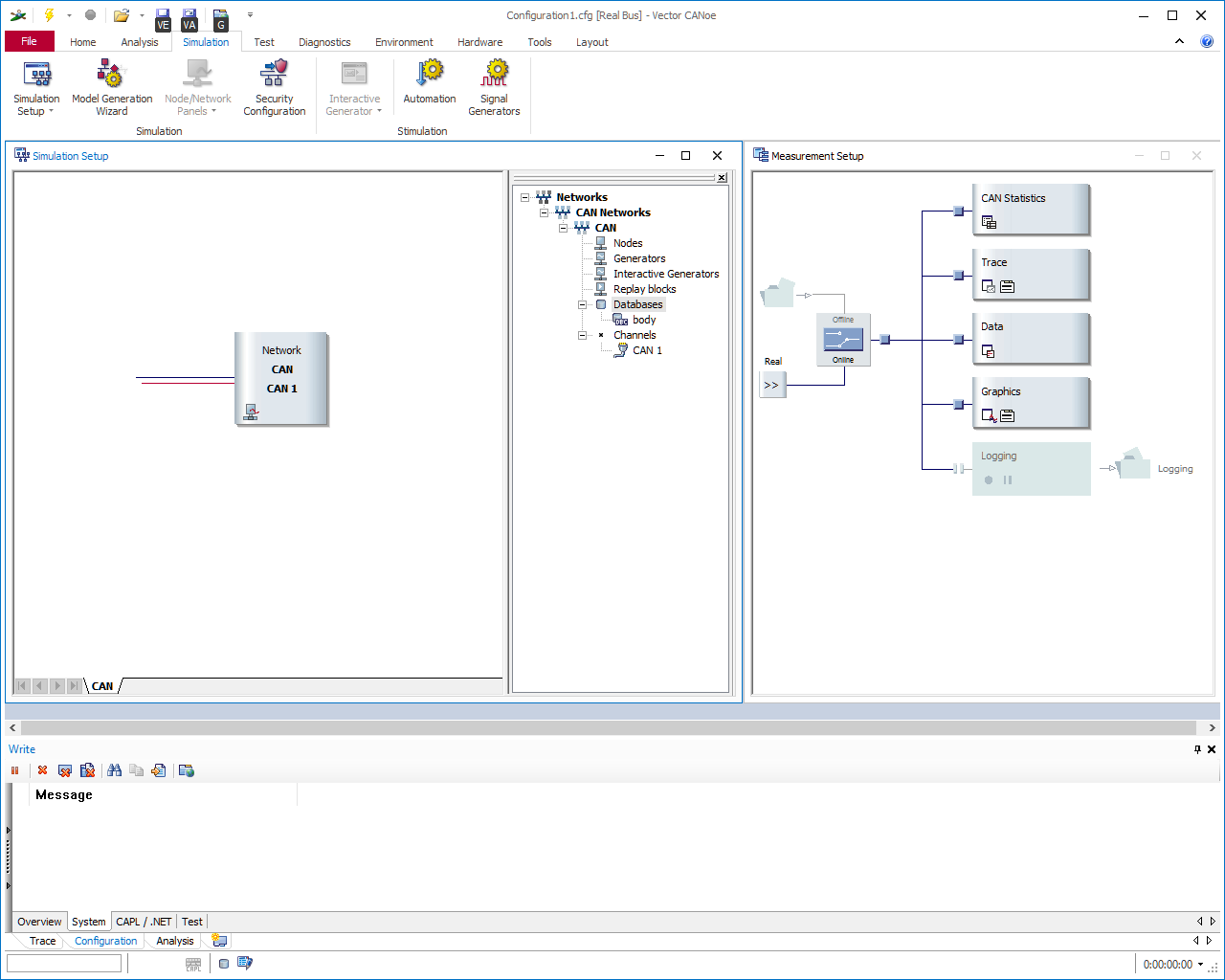Click the horizontal scrollbar right arrow
Image resolution: width=1225 pixels, height=980 pixels.
(1212, 728)
